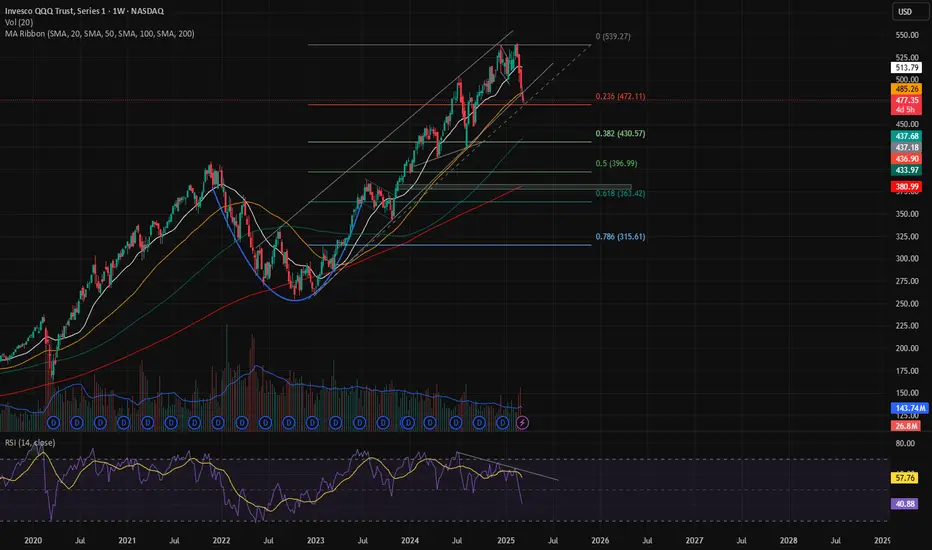Click the gray 437.18 price label
Viewport: 932px width, 550px height.
906,147
